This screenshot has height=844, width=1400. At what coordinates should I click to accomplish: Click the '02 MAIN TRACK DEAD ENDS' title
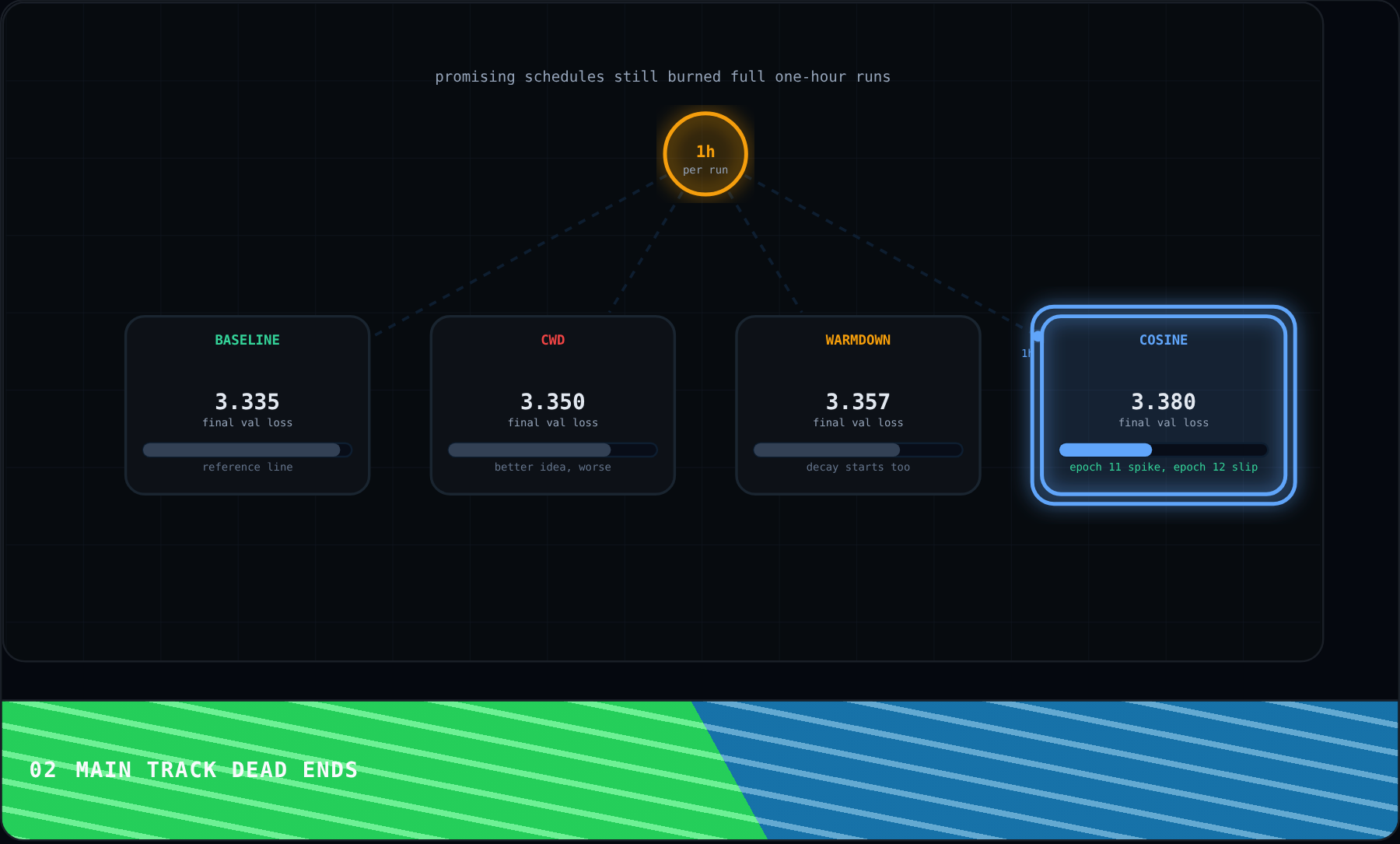(x=194, y=770)
